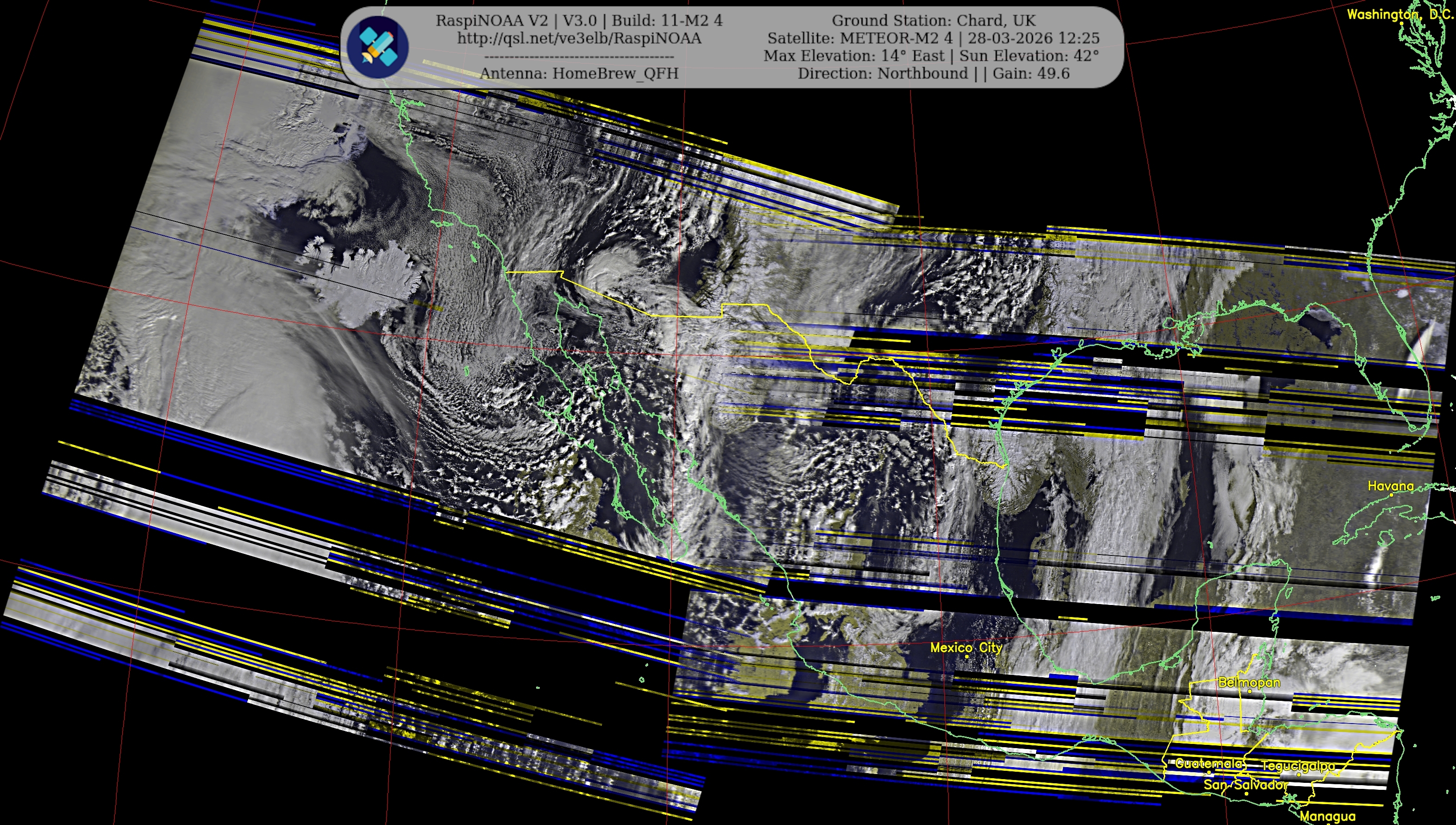Click the Guatemala city label
Image resolution: width=1456 pixels, height=825 pixels.
(x=1208, y=763)
